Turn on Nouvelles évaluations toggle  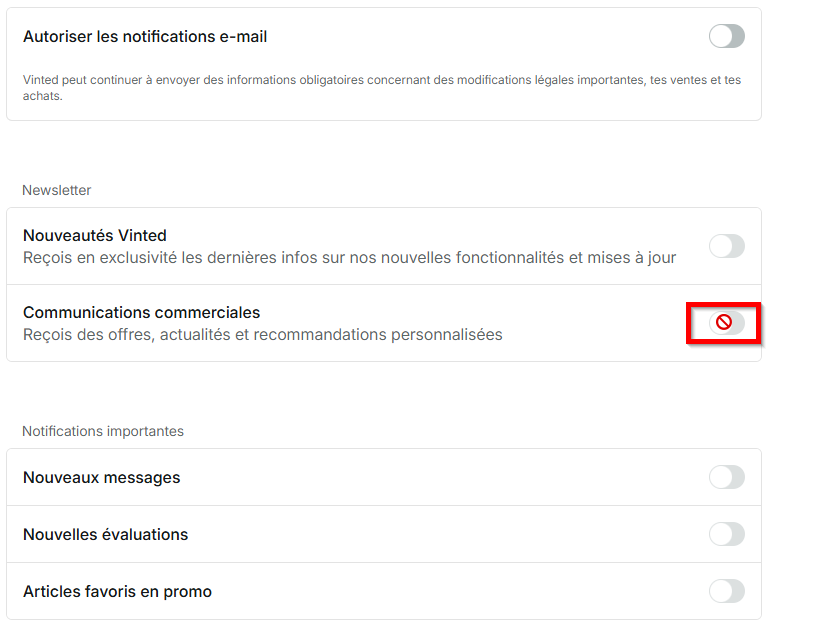tap(727, 535)
